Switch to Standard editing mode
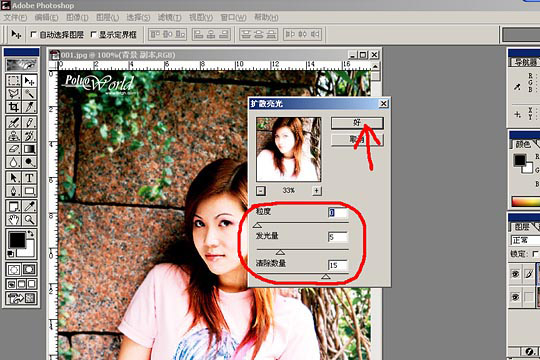 click(x=14, y=269)
